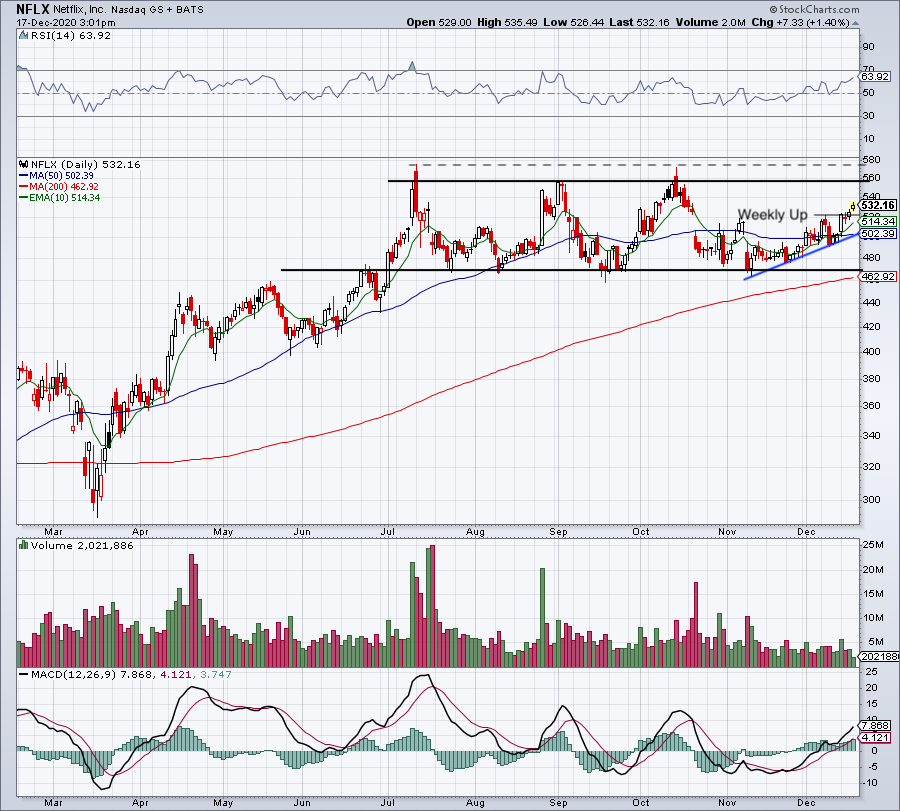The image size is (900, 811).
Task: Click the 'Chg +7.33 (+1.40%)' header value
Action: (x=800, y=22)
